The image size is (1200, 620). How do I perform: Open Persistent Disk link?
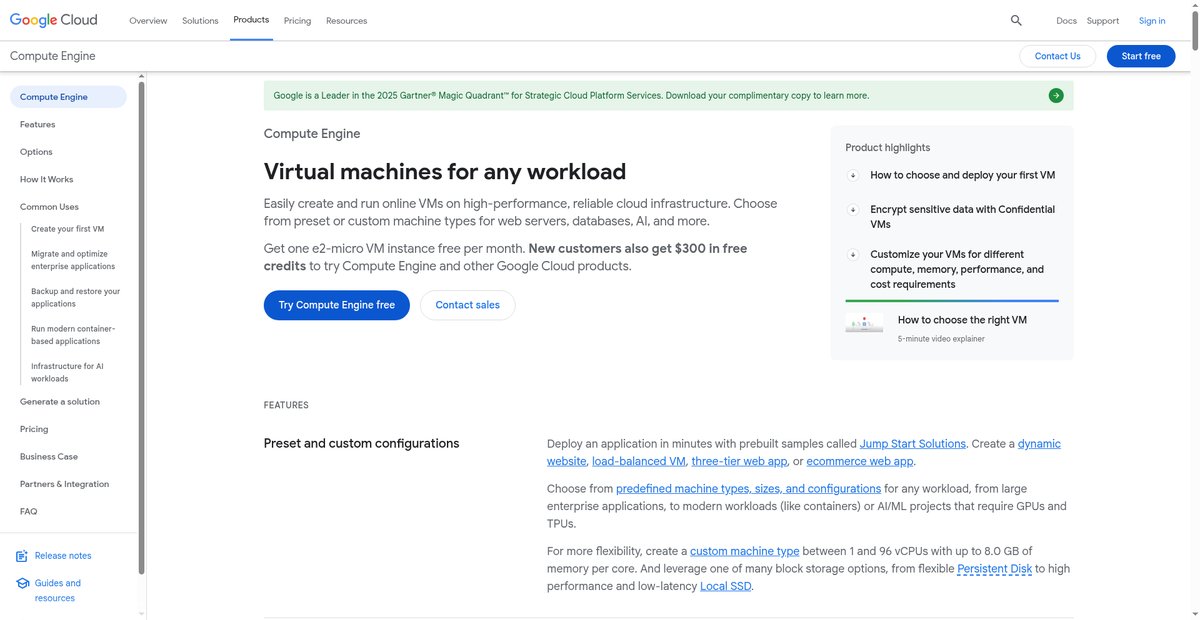click(994, 569)
